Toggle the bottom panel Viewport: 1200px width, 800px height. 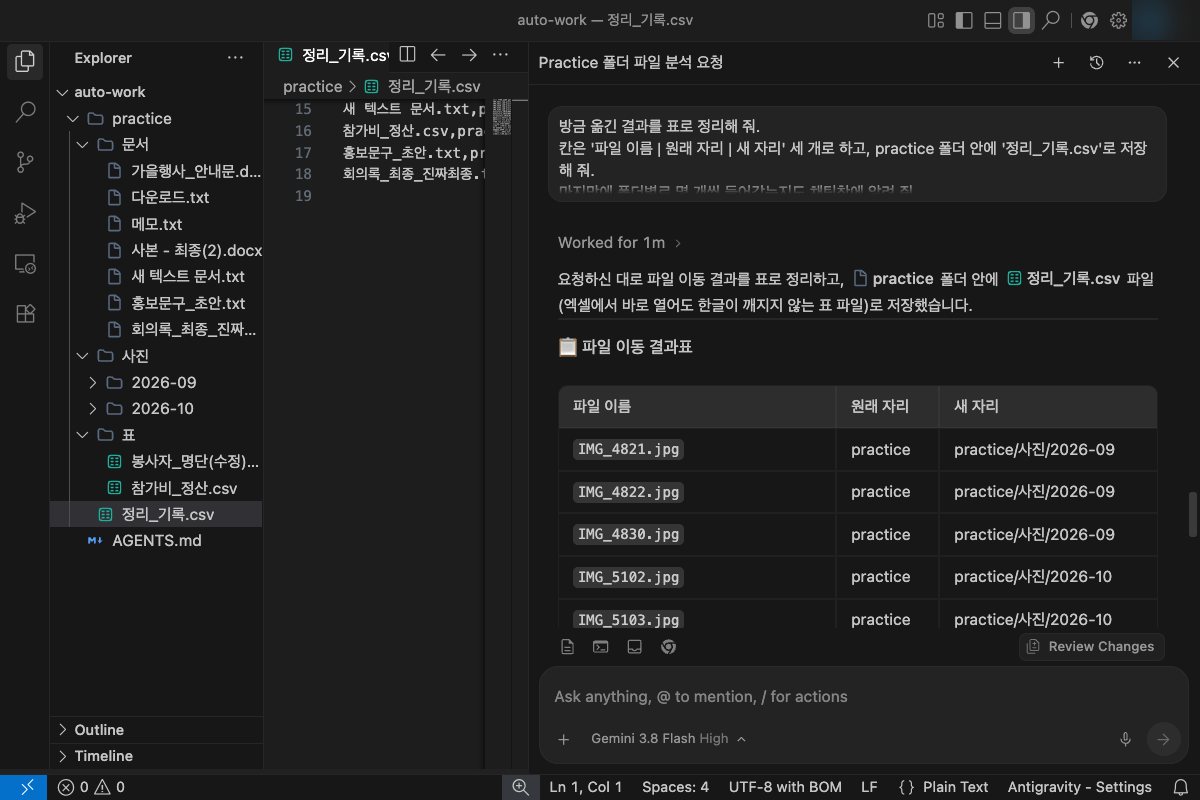pyautogui.click(x=993, y=20)
